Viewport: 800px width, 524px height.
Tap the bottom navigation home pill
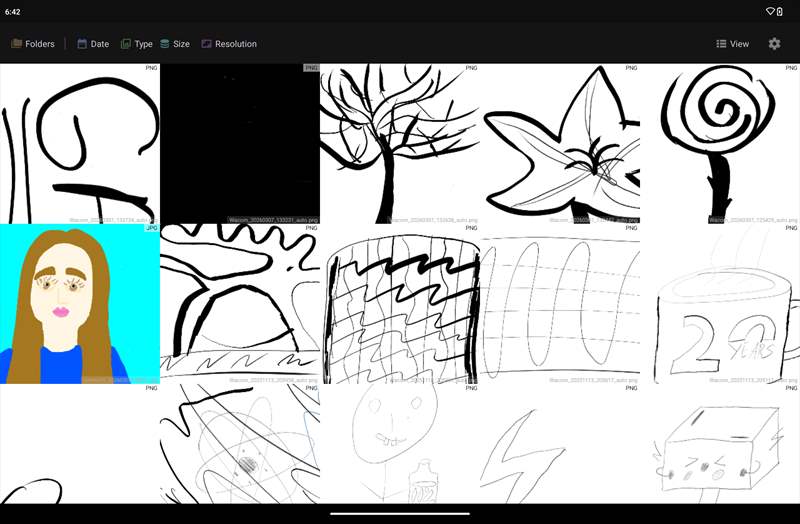point(400,514)
